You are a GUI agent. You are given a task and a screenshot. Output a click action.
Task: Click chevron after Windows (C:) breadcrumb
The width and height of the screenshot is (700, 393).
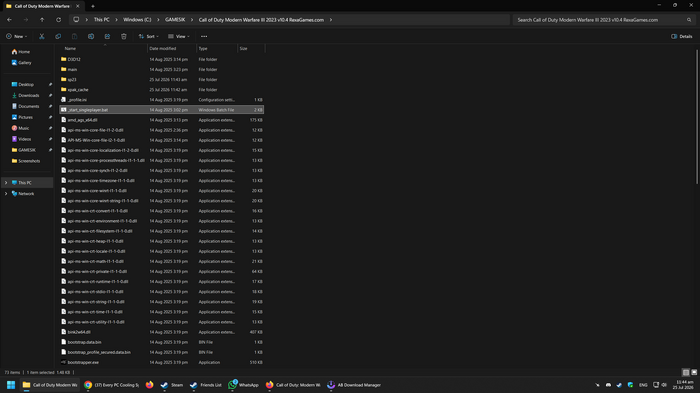point(158,20)
